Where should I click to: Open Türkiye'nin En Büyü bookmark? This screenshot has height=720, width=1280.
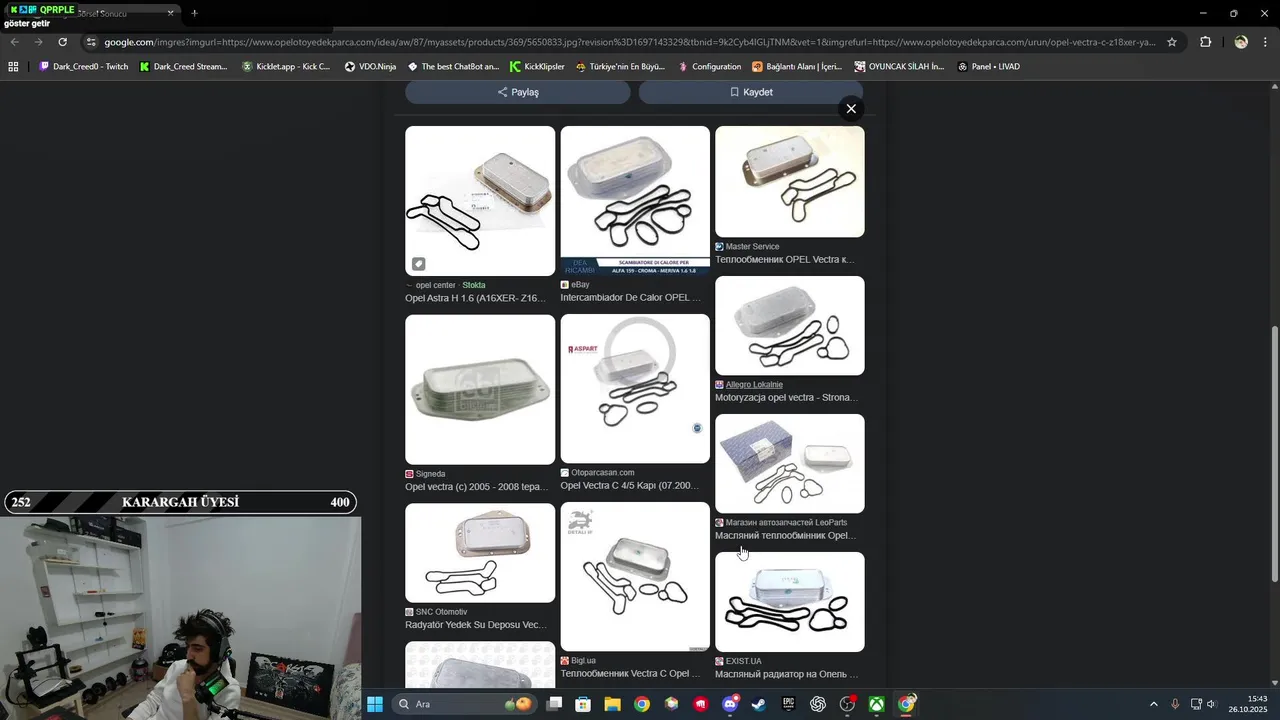click(621, 67)
